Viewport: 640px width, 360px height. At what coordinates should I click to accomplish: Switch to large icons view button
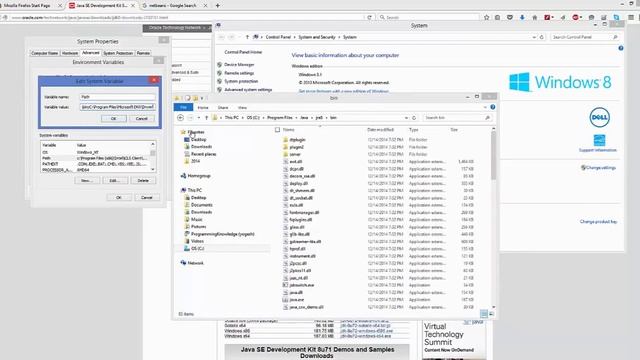[491, 314]
